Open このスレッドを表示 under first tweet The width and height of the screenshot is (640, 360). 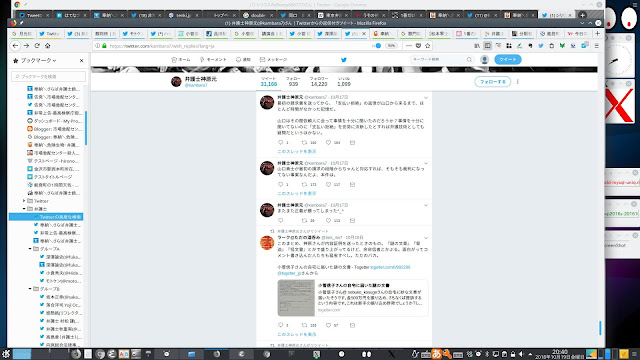coord(297,151)
